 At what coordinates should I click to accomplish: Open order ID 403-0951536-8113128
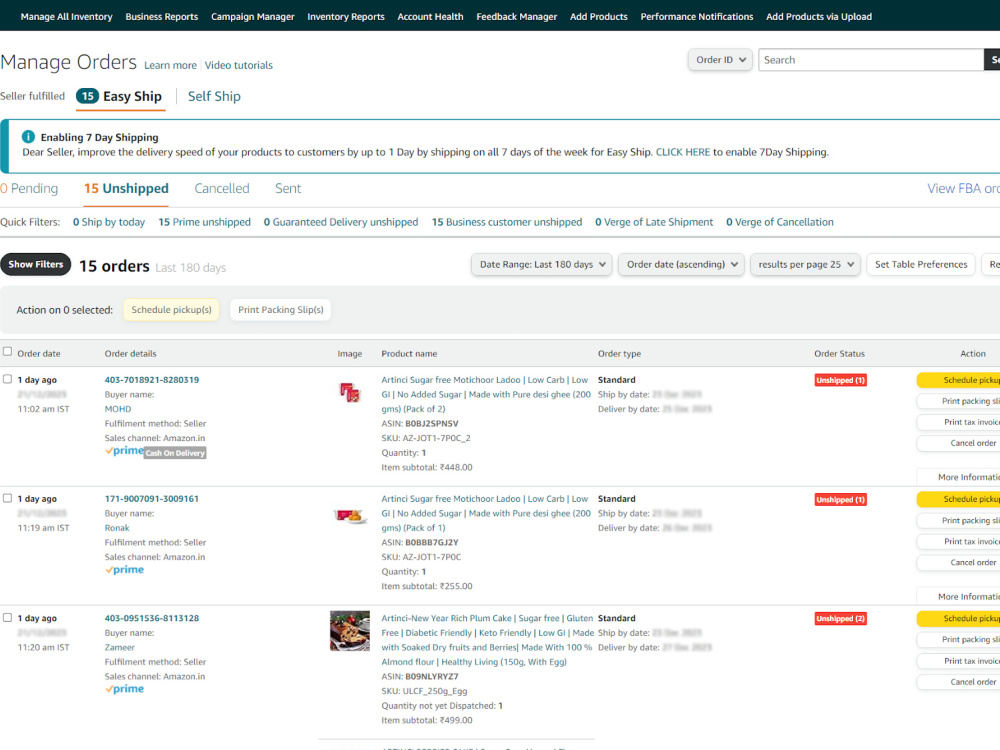pyautogui.click(x=152, y=618)
